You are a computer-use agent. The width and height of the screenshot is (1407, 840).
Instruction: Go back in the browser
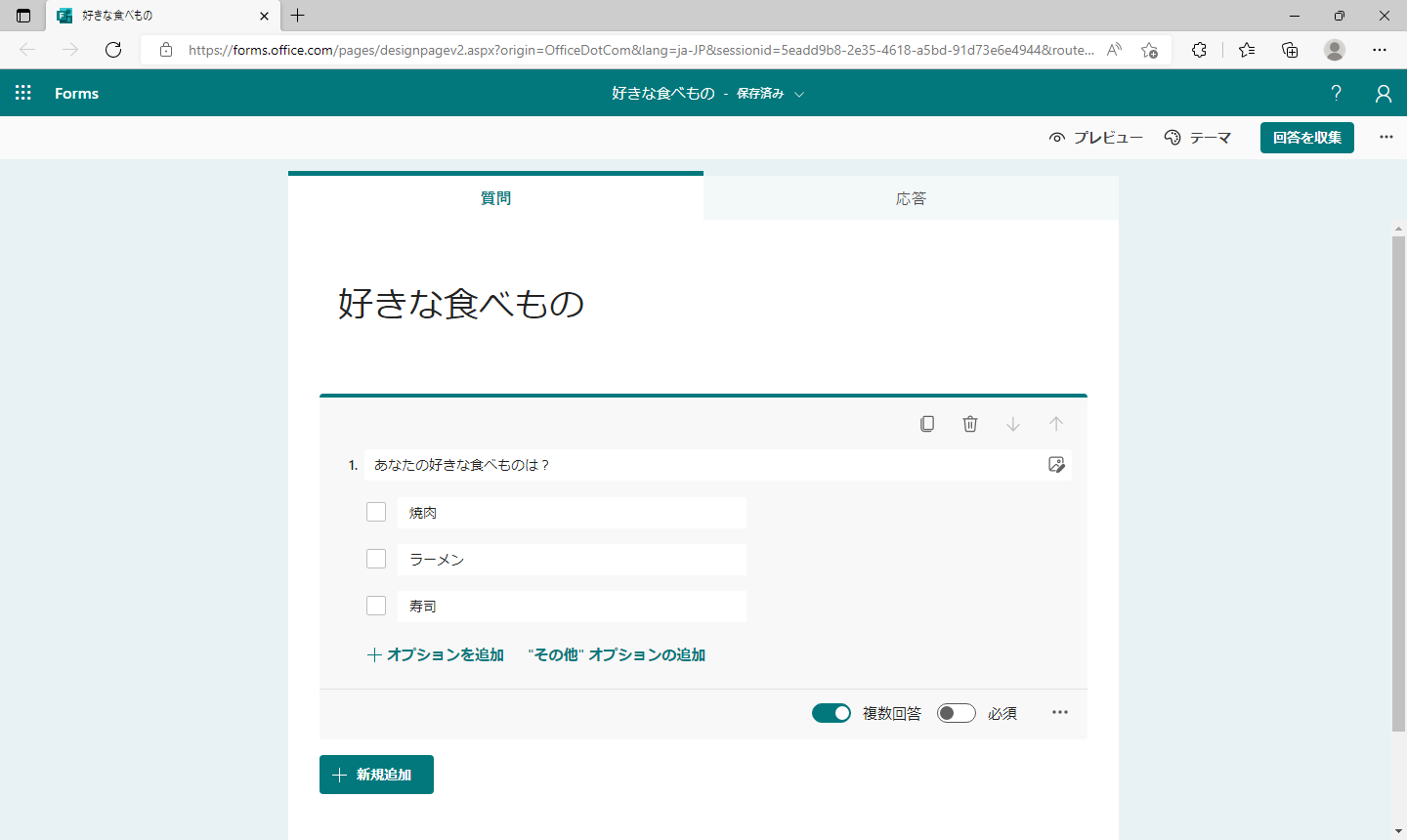tap(27, 50)
